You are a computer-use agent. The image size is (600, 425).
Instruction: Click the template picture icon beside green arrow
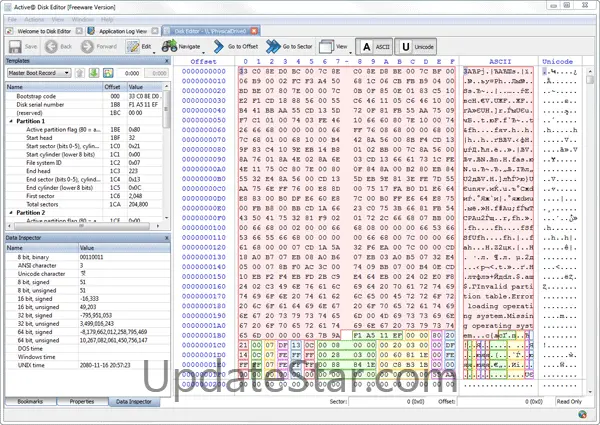108,73
